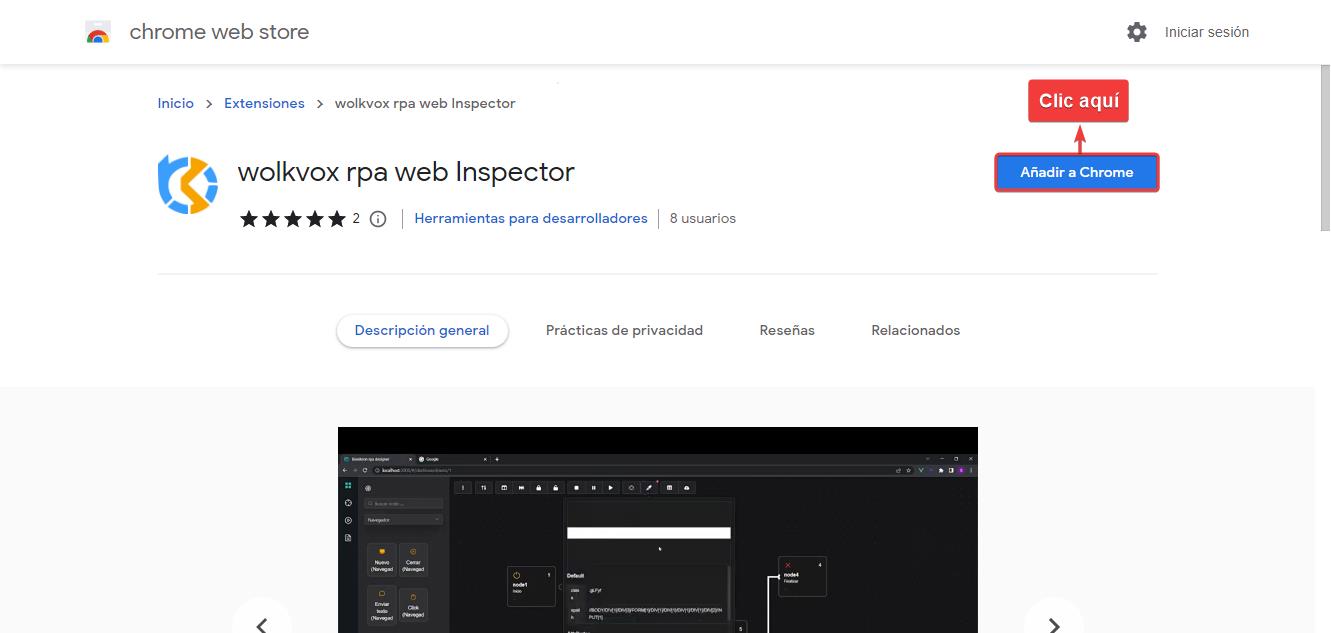Click the page's vertical scrollbar

1326,150
